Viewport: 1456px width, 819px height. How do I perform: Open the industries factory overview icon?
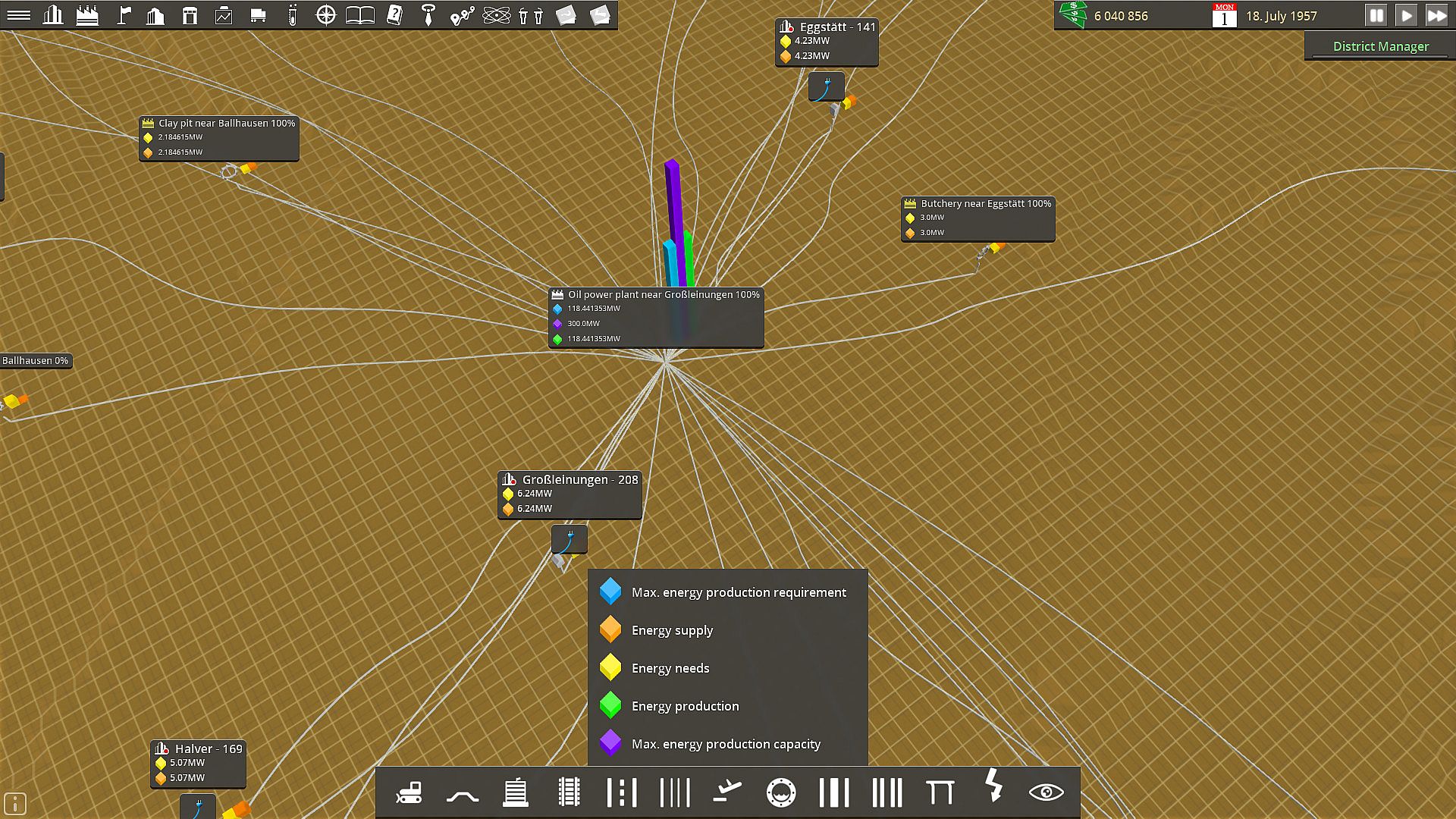pos(87,15)
